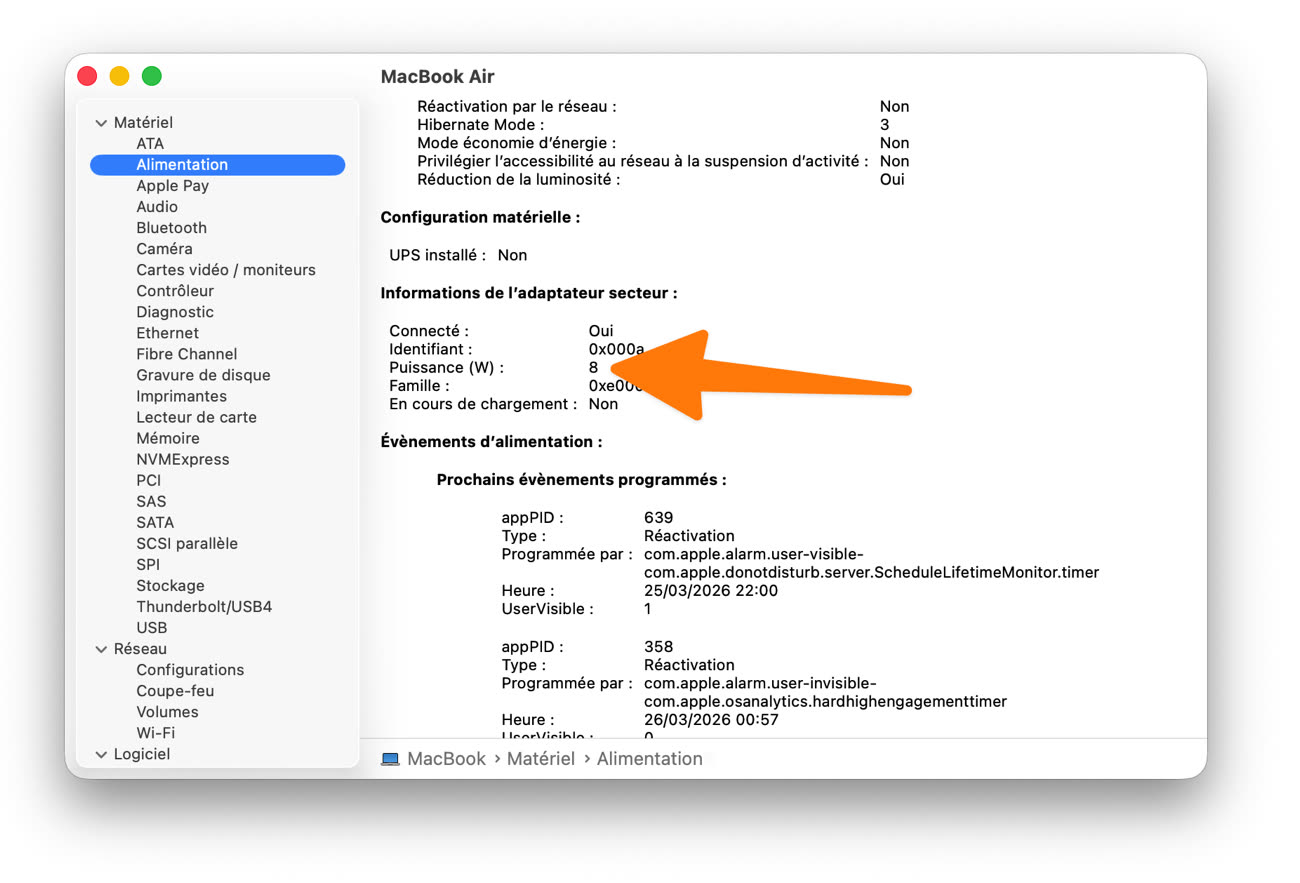Click the yellow minimize window button
Image resolution: width=1300 pixels, height=883 pixels.
119,76
